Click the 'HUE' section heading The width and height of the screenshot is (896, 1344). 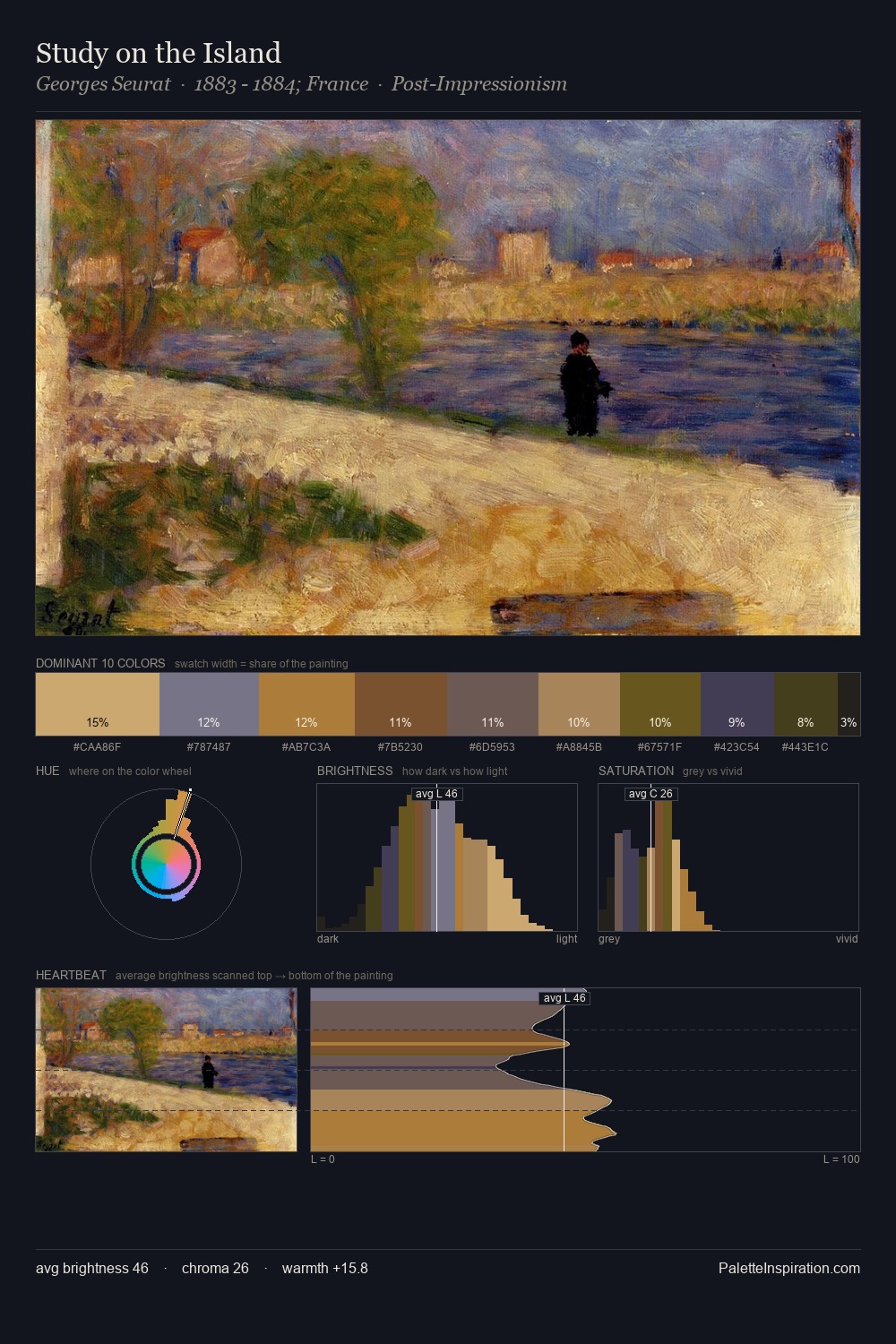coord(47,771)
